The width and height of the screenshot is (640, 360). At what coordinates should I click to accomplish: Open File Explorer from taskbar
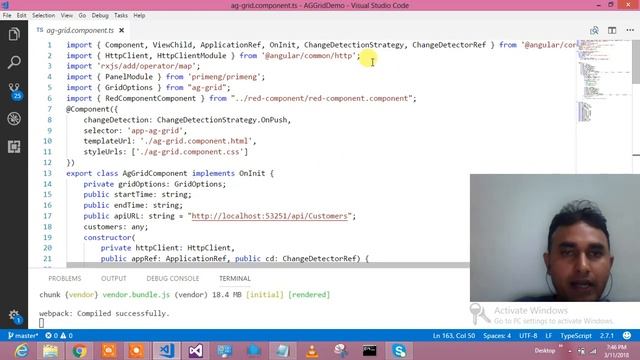pyautogui.click(x=50, y=351)
